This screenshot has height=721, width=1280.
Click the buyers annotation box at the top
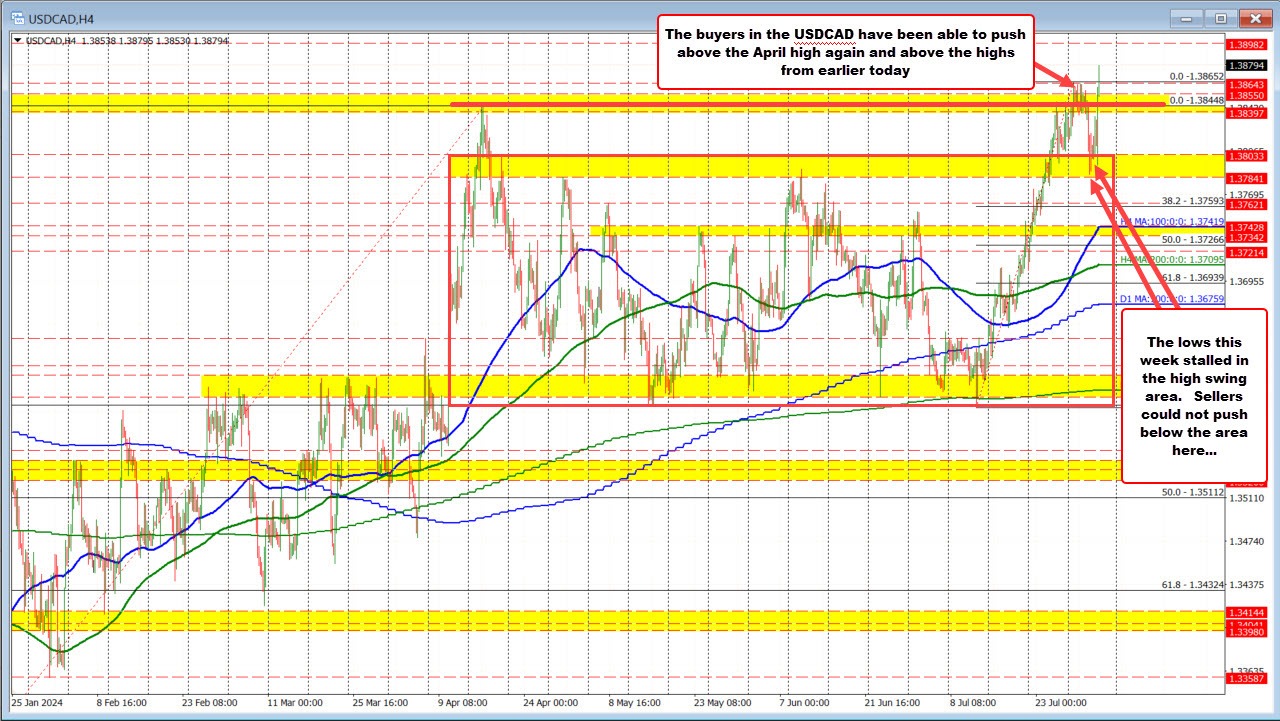pyautogui.click(x=845, y=52)
